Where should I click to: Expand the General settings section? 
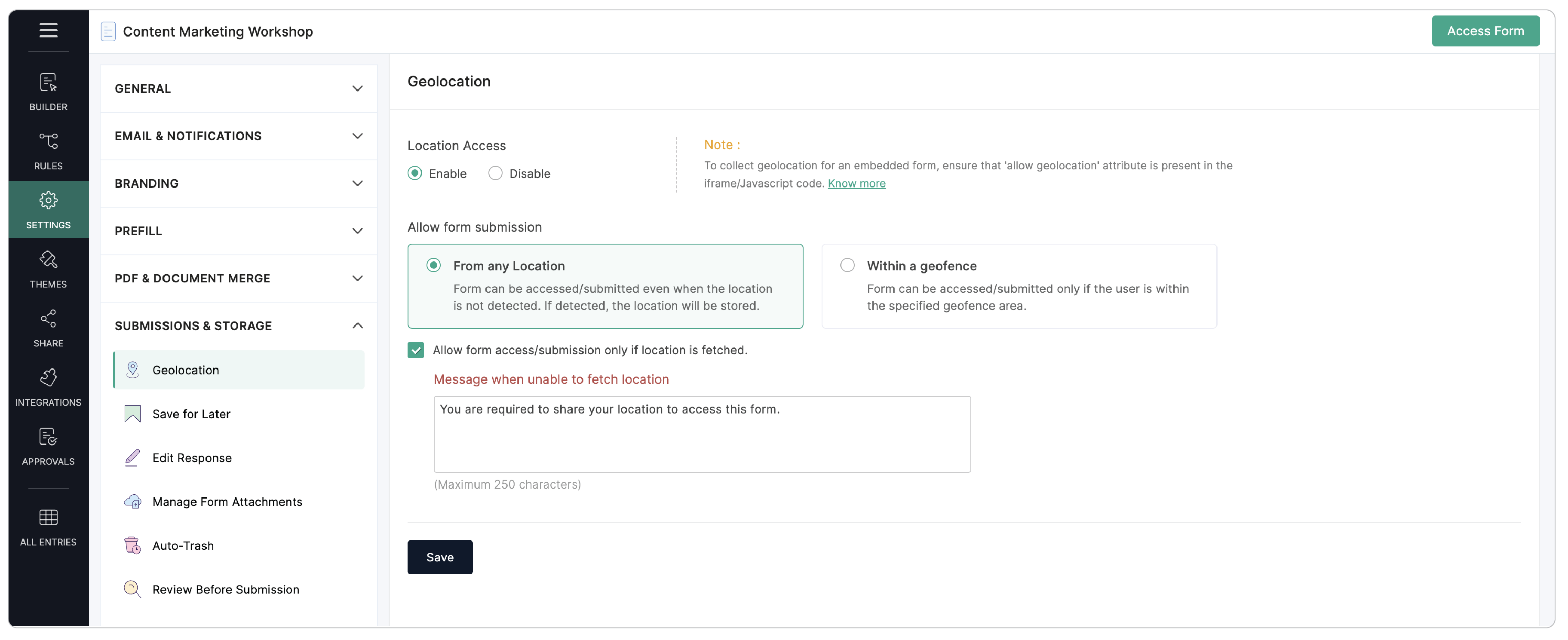click(238, 89)
